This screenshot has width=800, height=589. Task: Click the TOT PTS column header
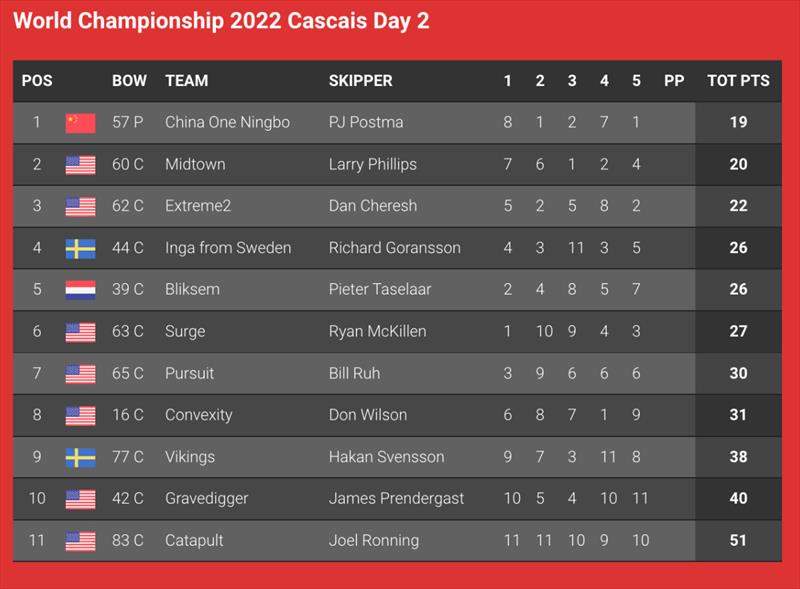point(738,81)
